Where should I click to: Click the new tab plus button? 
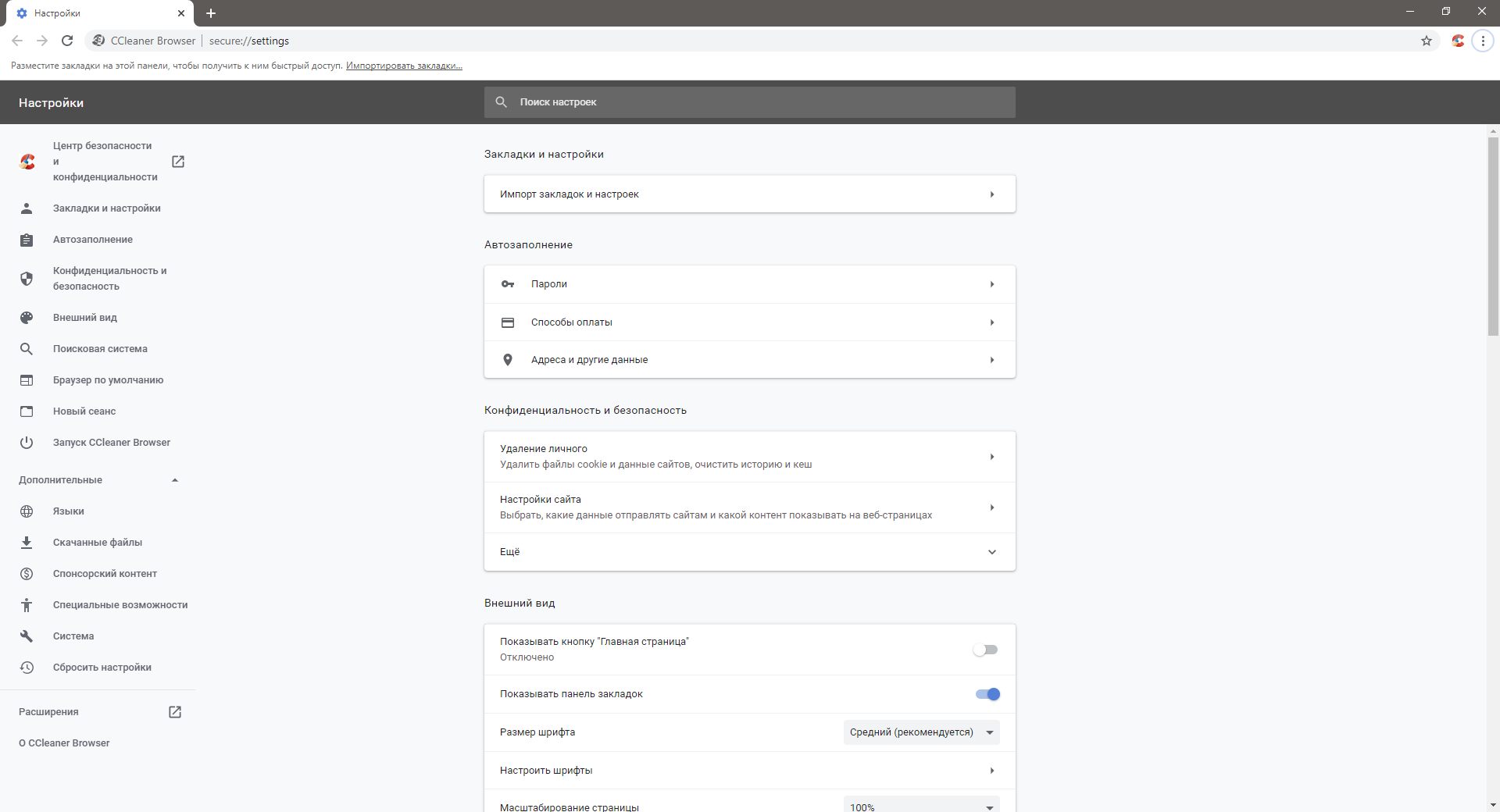click(211, 13)
